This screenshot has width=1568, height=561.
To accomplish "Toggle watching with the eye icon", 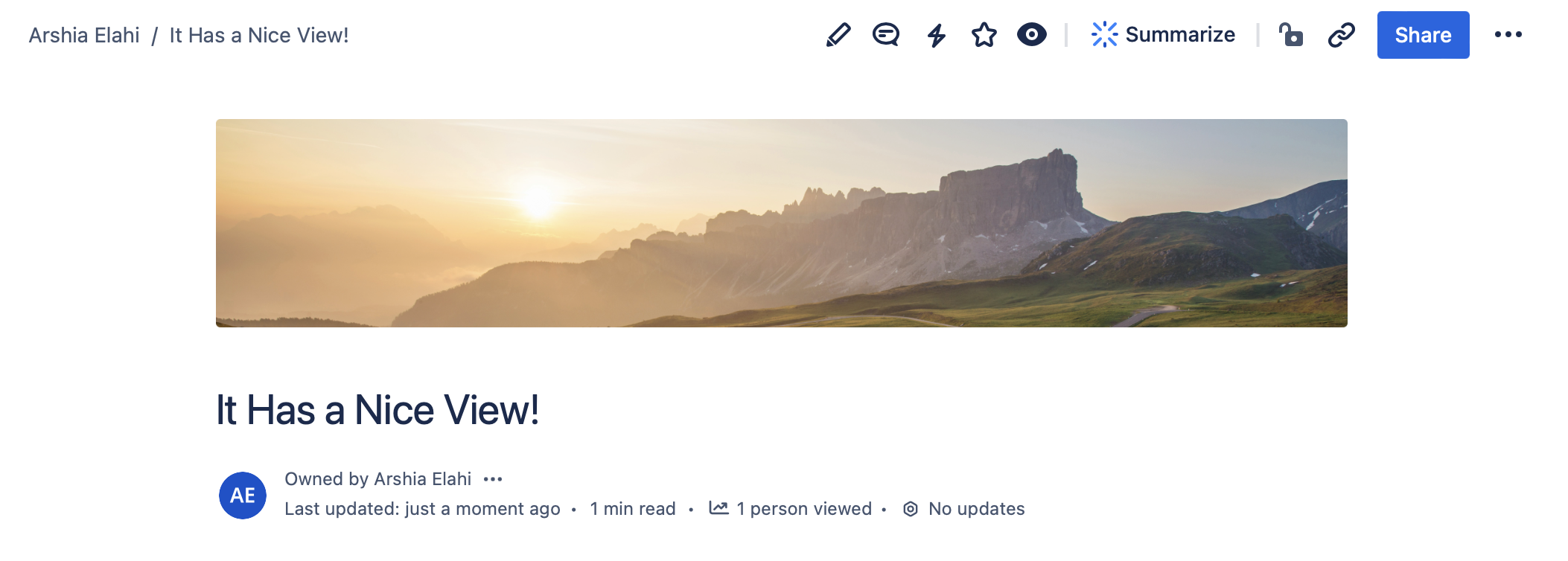I will 1032,35.
